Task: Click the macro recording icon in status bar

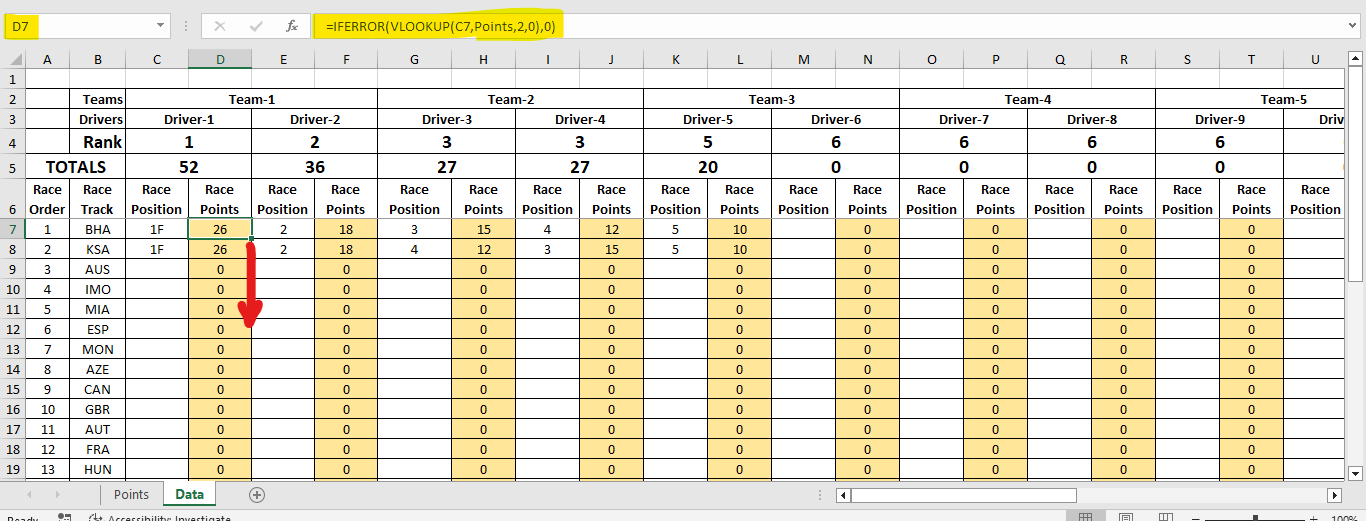Action: (x=64, y=517)
